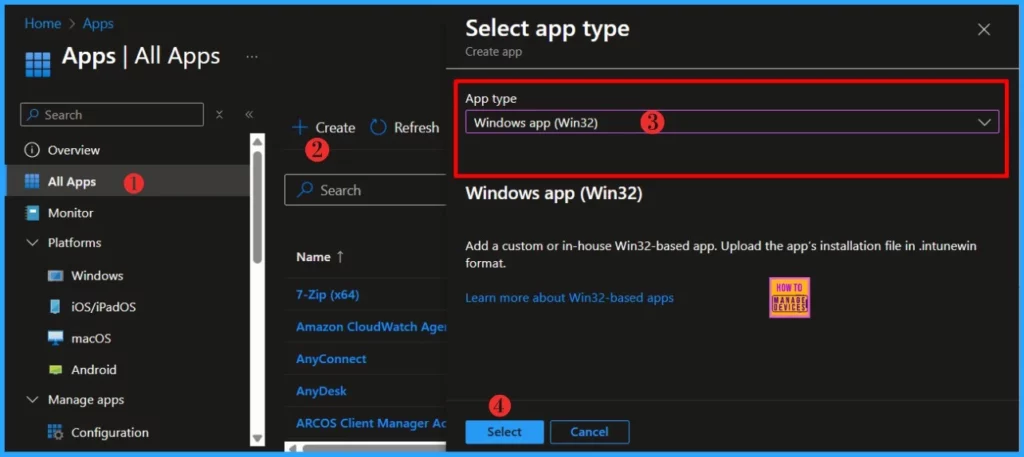Viewport: 1024px width, 457px height.
Task: Collapse the Manage apps section
Action: click(x=32, y=400)
